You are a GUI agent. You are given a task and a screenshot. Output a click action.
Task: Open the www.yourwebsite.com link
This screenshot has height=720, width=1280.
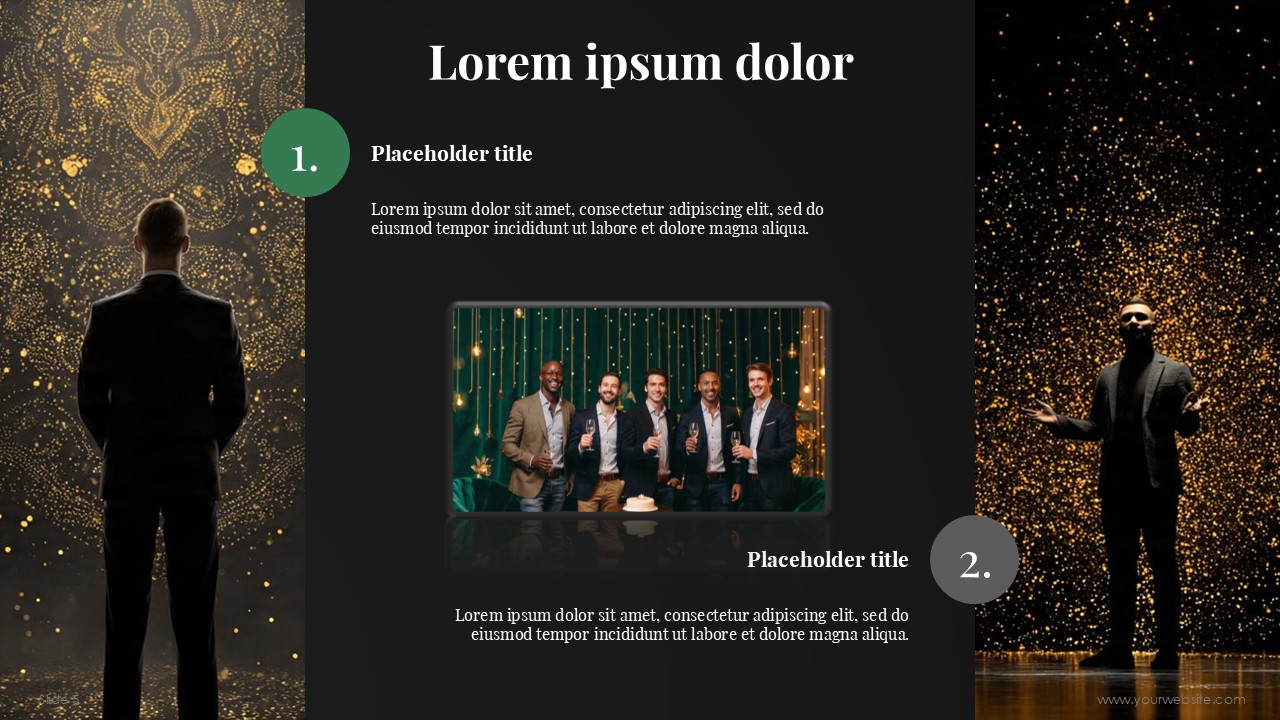[x=1171, y=700]
